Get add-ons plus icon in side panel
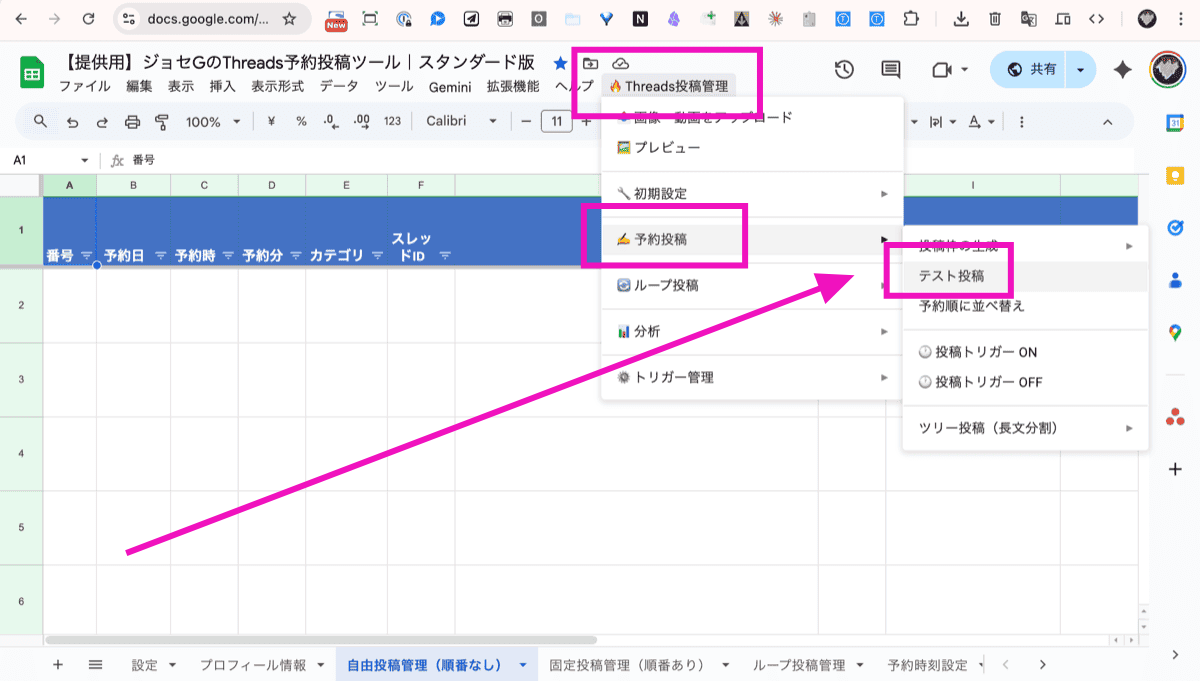1200x681 pixels. (x=1175, y=468)
